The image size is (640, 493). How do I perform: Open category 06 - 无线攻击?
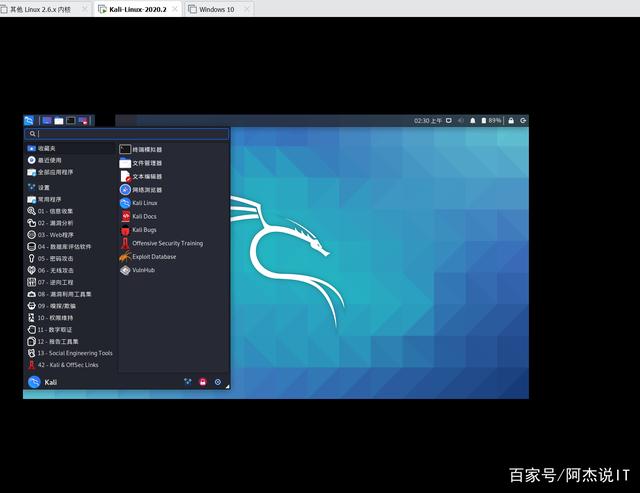tap(70, 270)
